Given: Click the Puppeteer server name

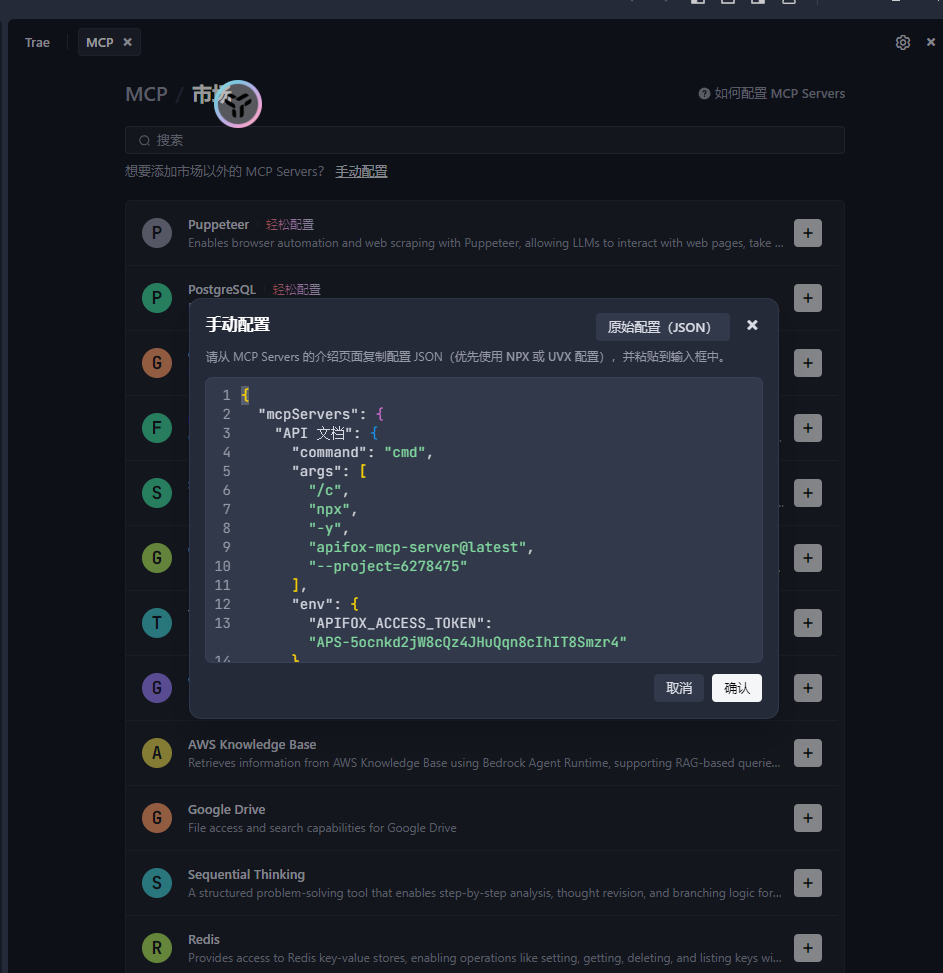Looking at the screenshot, I should click(218, 225).
